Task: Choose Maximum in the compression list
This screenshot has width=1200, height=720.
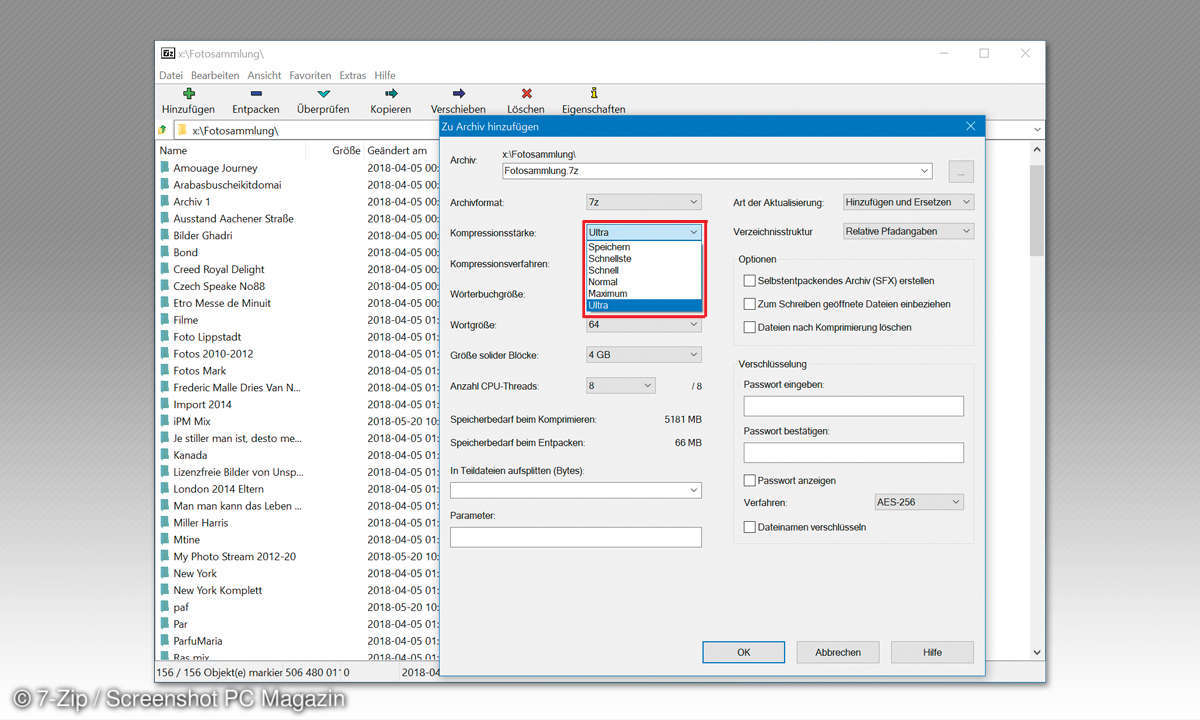Action: (x=643, y=294)
